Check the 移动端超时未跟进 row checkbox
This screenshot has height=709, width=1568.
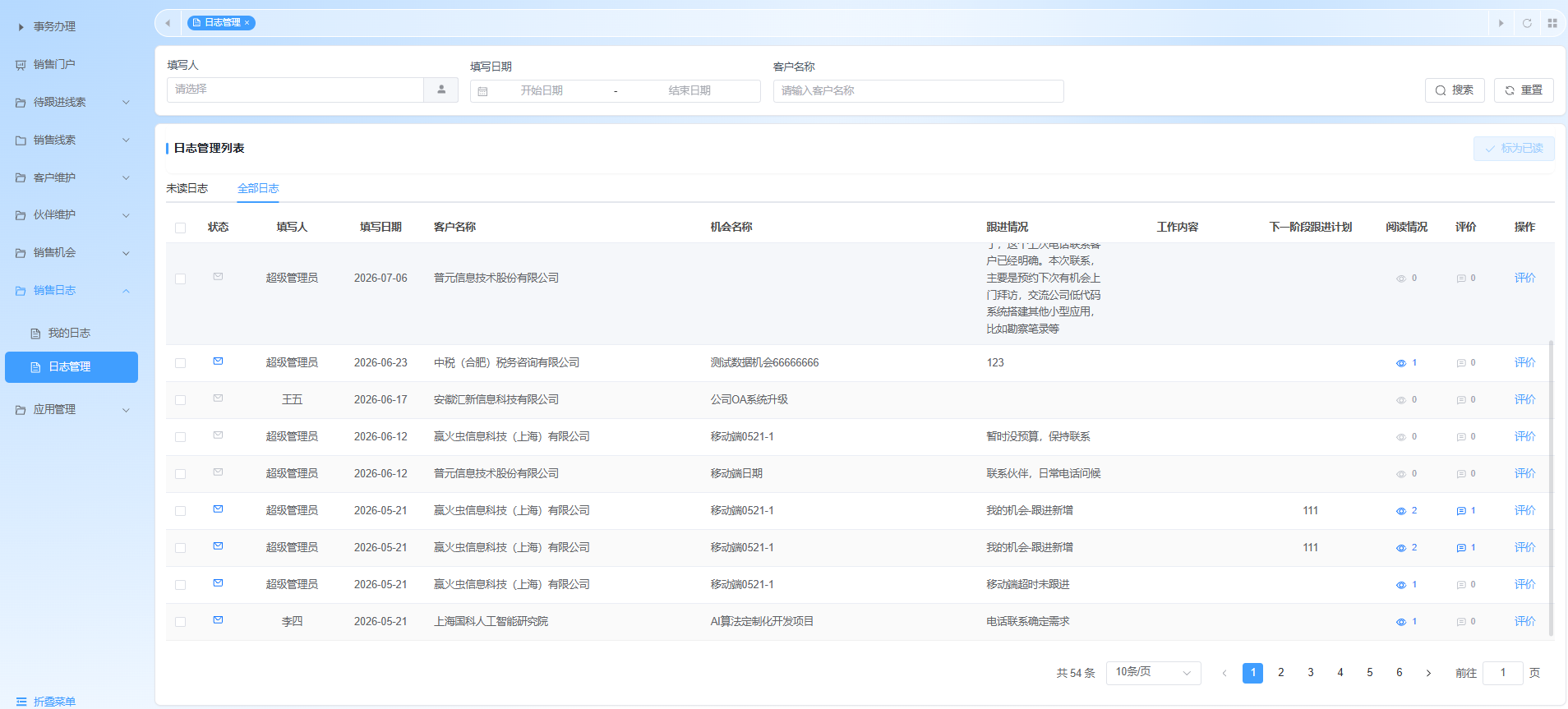tap(181, 585)
